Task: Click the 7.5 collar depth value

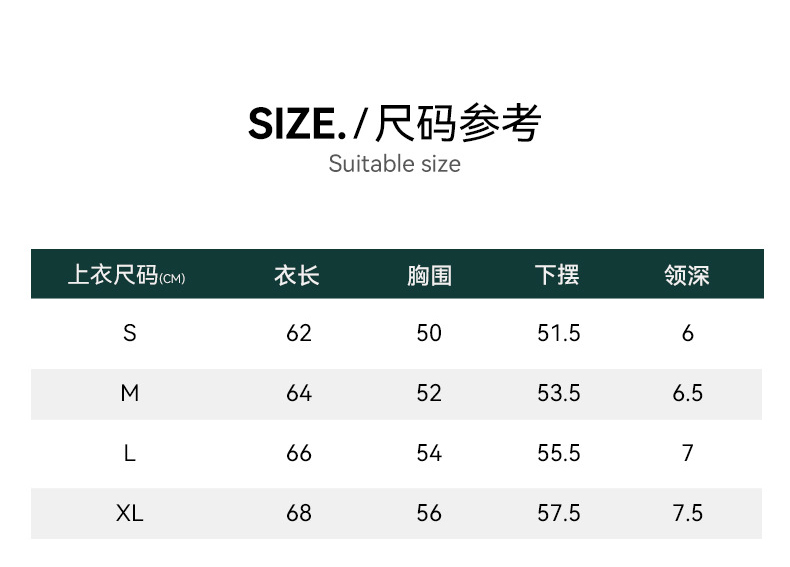Action: [x=687, y=513]
